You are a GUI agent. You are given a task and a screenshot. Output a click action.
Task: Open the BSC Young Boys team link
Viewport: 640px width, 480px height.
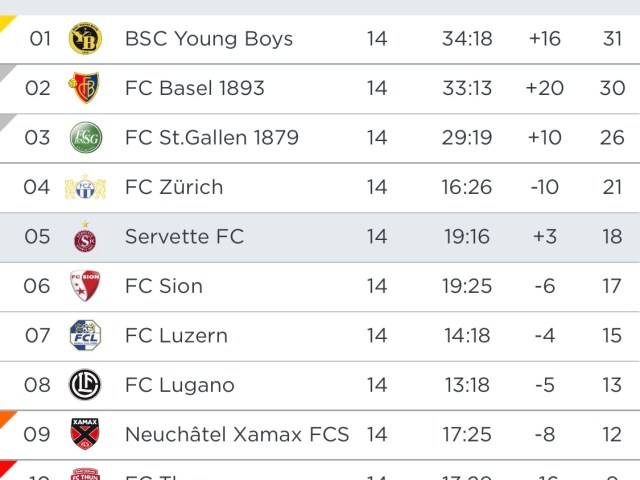208,39
